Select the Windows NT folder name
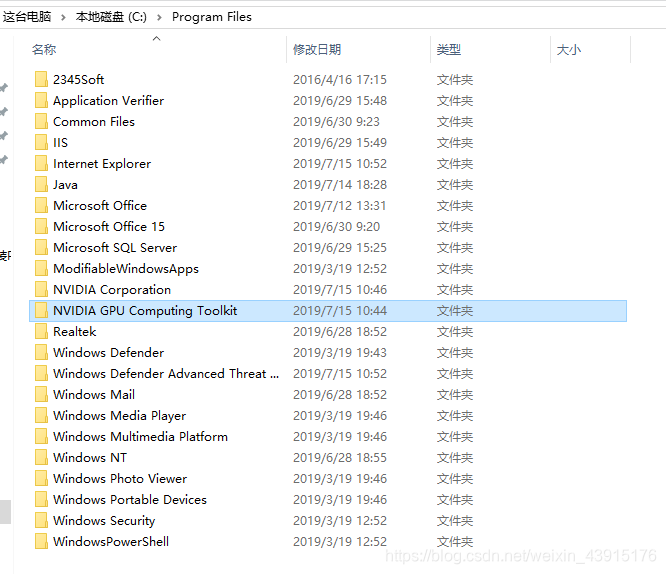This screenshot has height=574, width=666. click(x=90, y=457)
